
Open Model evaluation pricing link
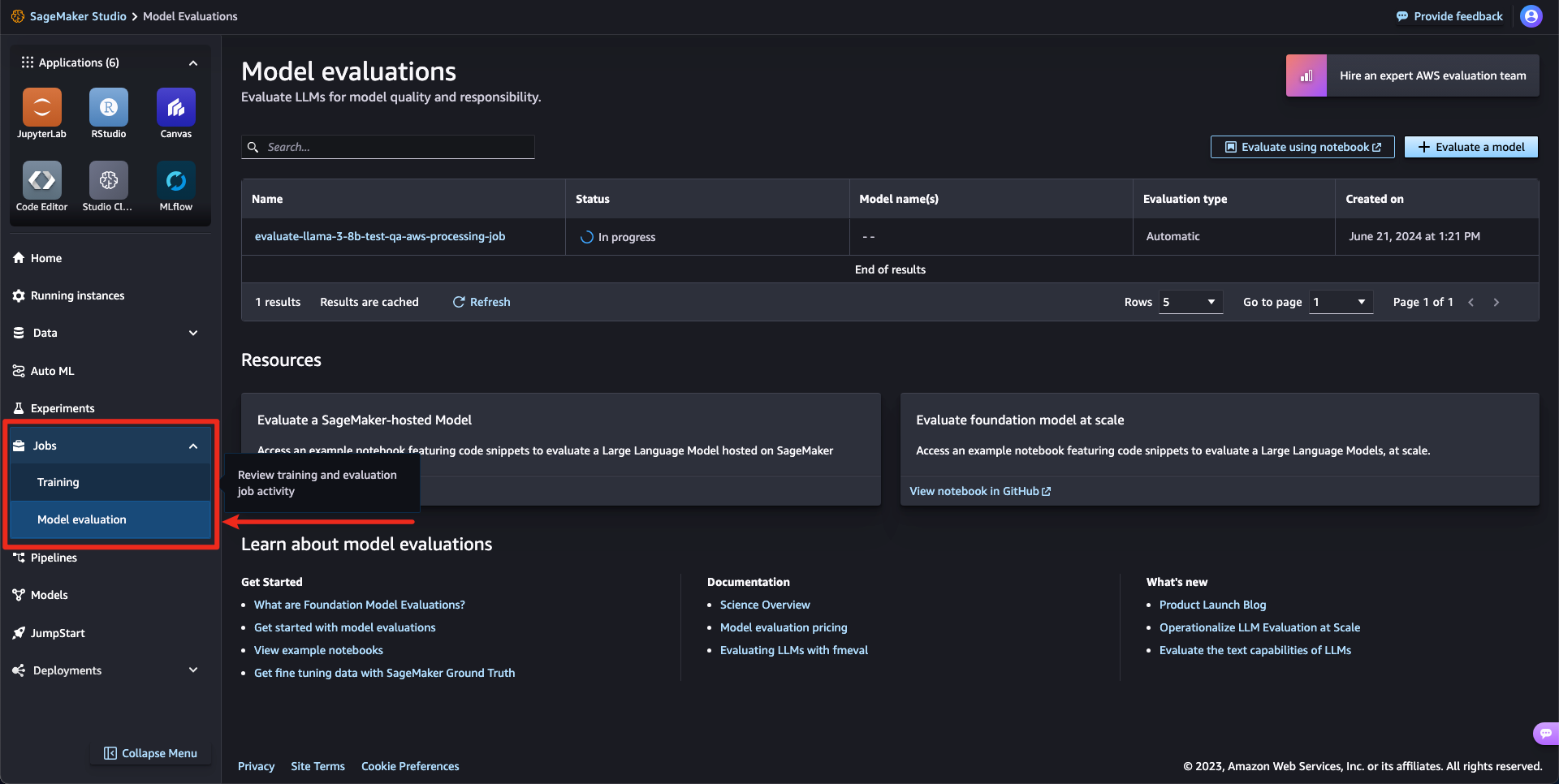(784, 627)
